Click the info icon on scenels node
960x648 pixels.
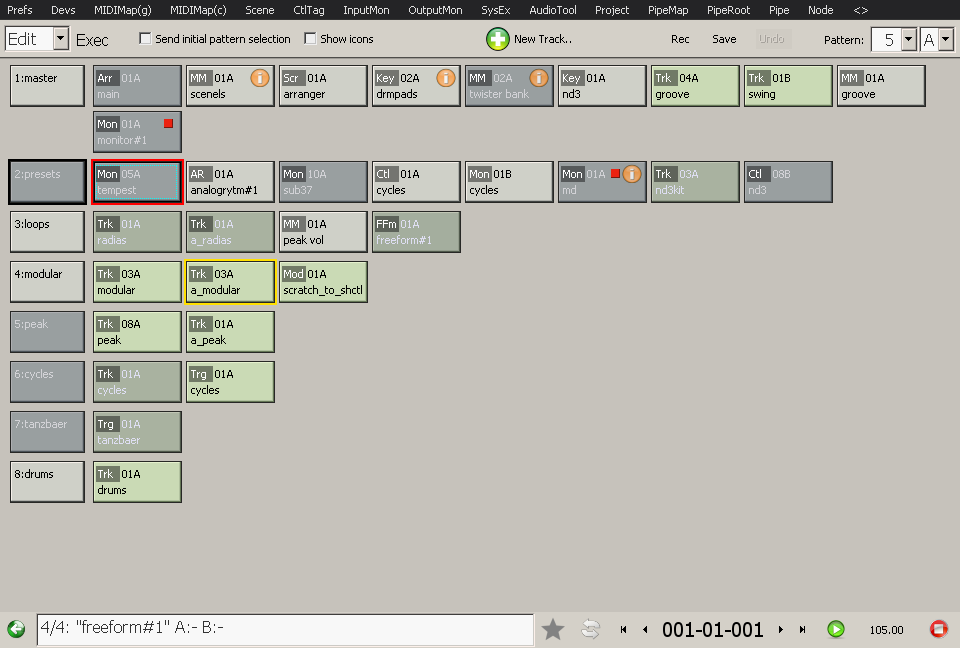[259, 78]
